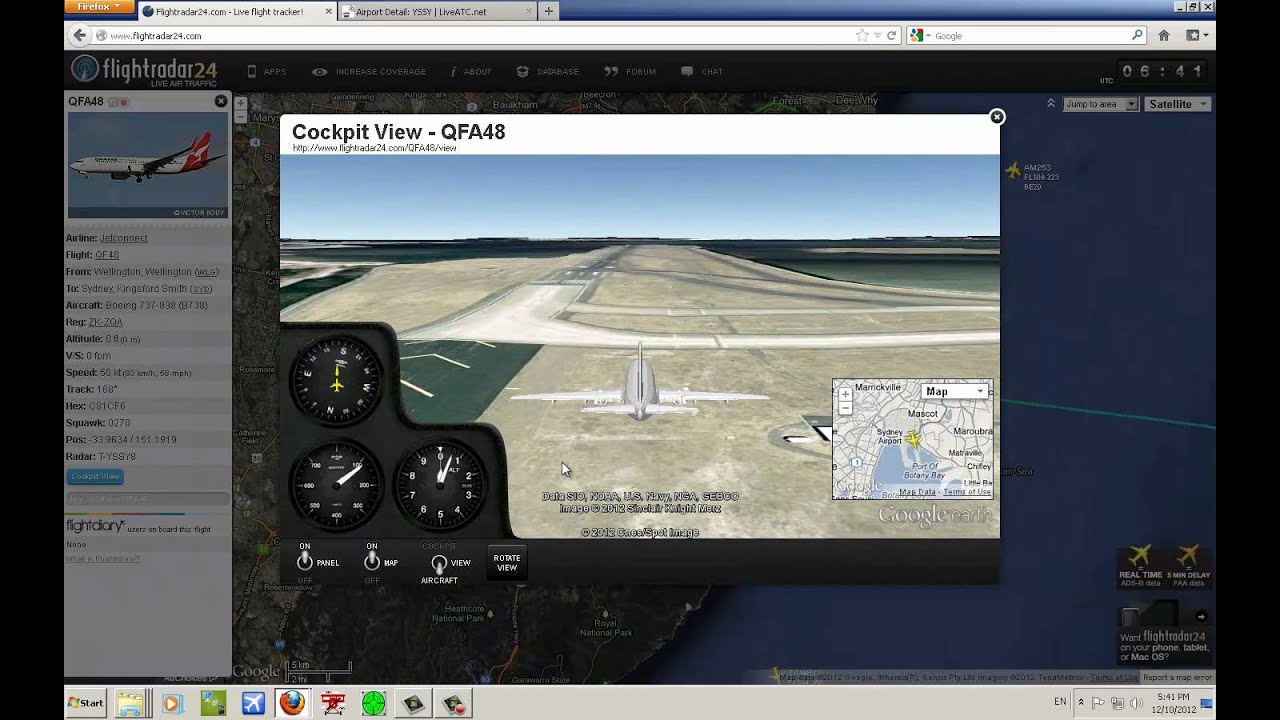Go back in browser history
Image resolution: width=1280 pixels, height=720 pixels.
(80, 35)
